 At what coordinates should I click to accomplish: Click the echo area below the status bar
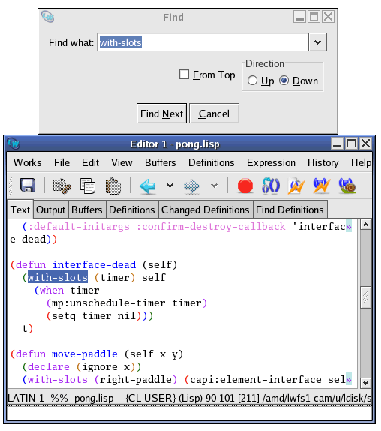point(189,413)
